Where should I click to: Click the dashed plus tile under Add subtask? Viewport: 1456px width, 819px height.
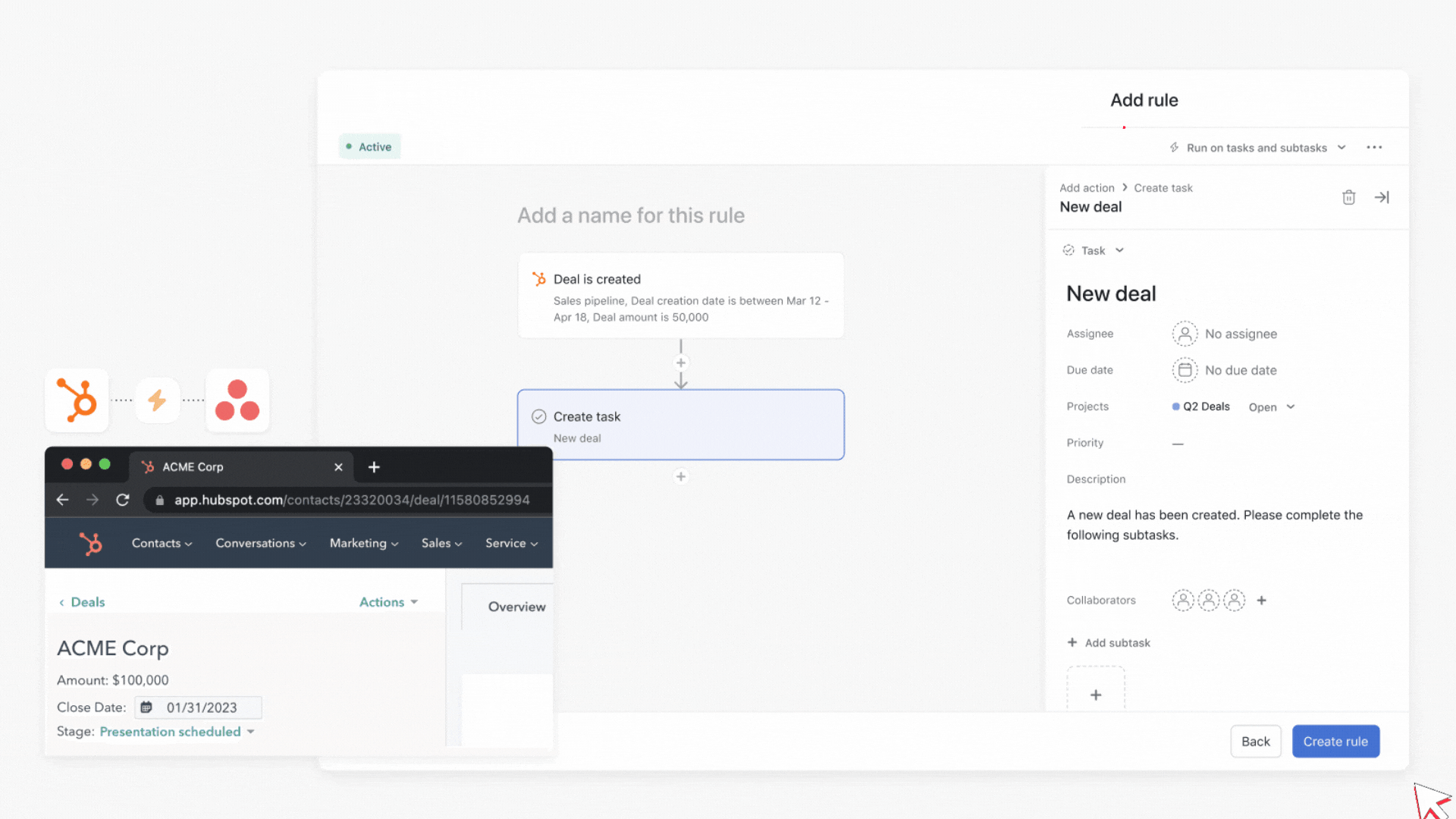tap(1095, 694)
